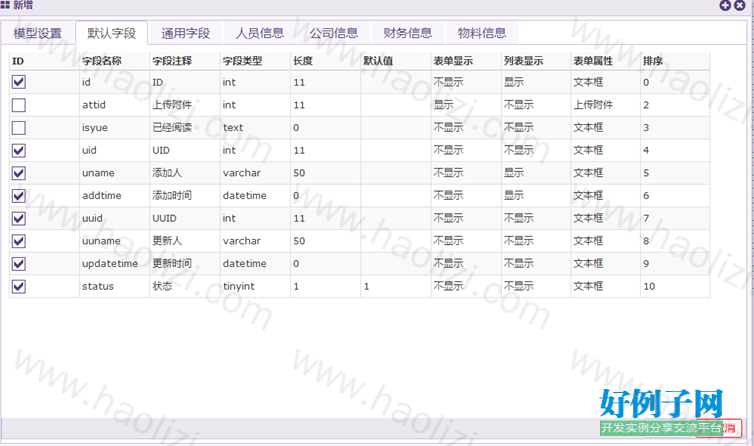Open the 公司信息 tab

(334, 33)
